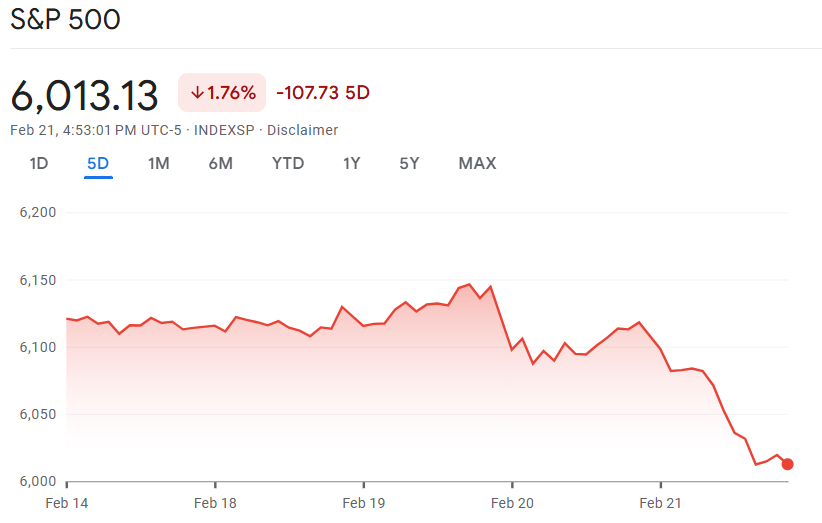Show the MAX time range
The width and height of the screenshot is (822, 523).
pyautogui.click(x=477, y=163)
